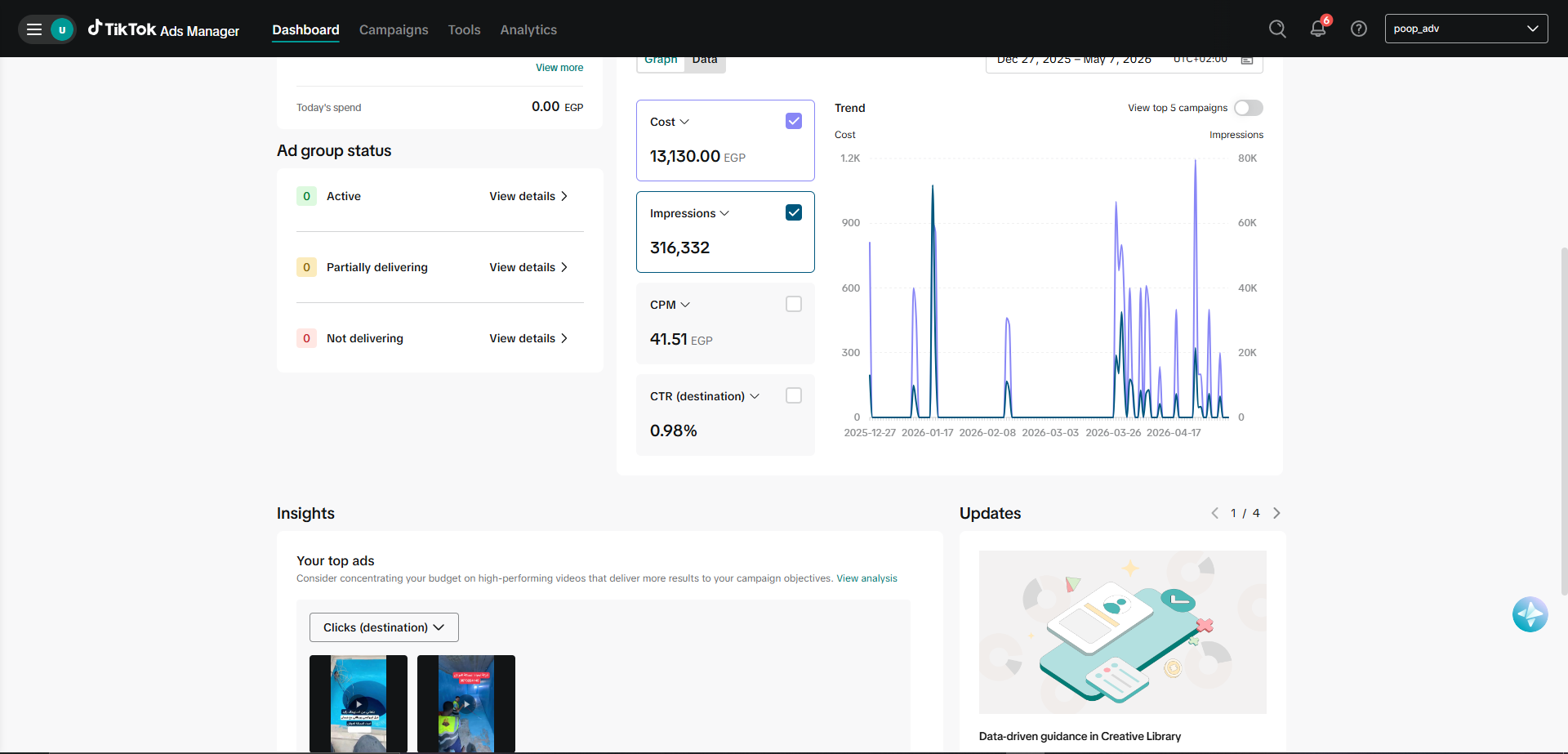Viewport: 1568px width, 754px height.
Task: Click the Your top ads heading
Action: 335,560
